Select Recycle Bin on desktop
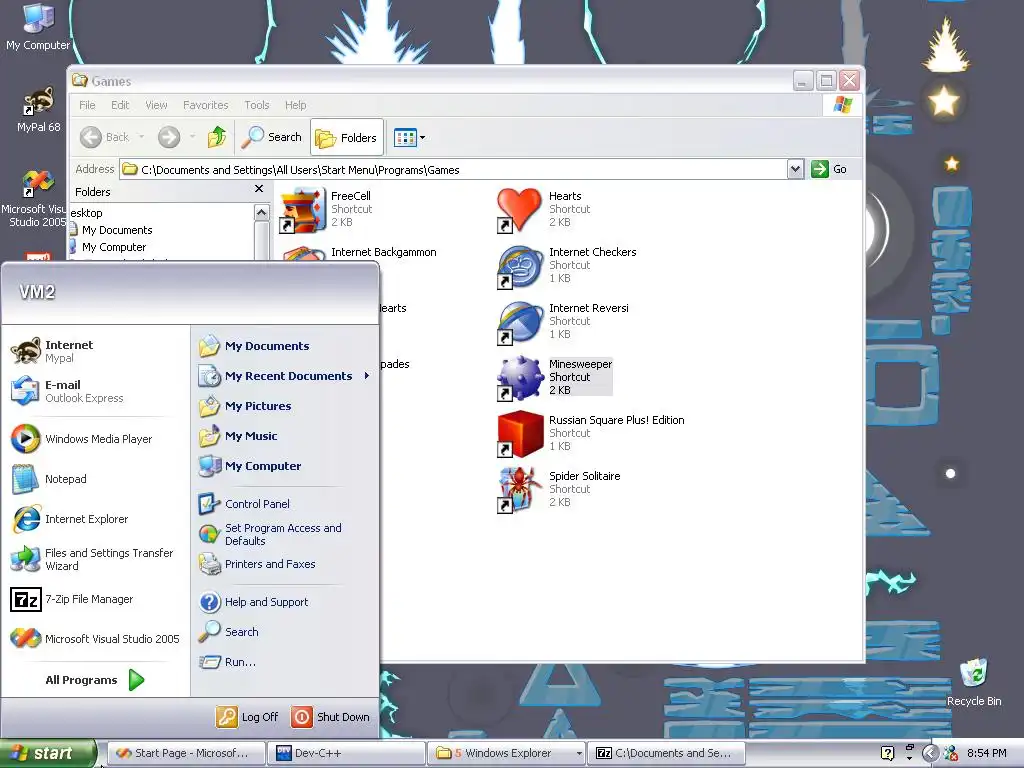The image size is (1024, 768). coord(974,682)
